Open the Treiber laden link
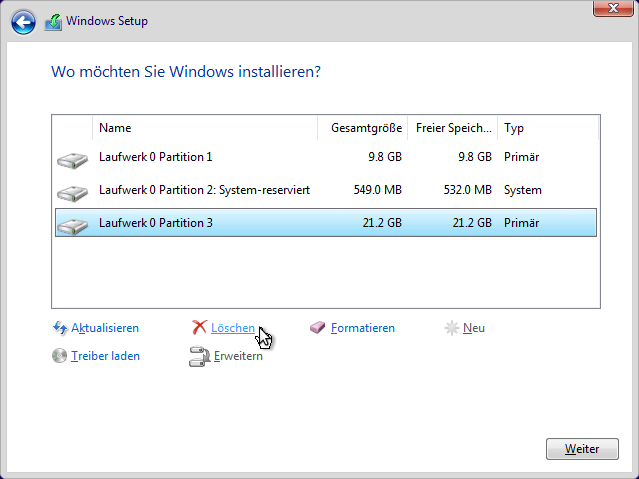This screenshot has height=479, width=639. coord(106,356)
